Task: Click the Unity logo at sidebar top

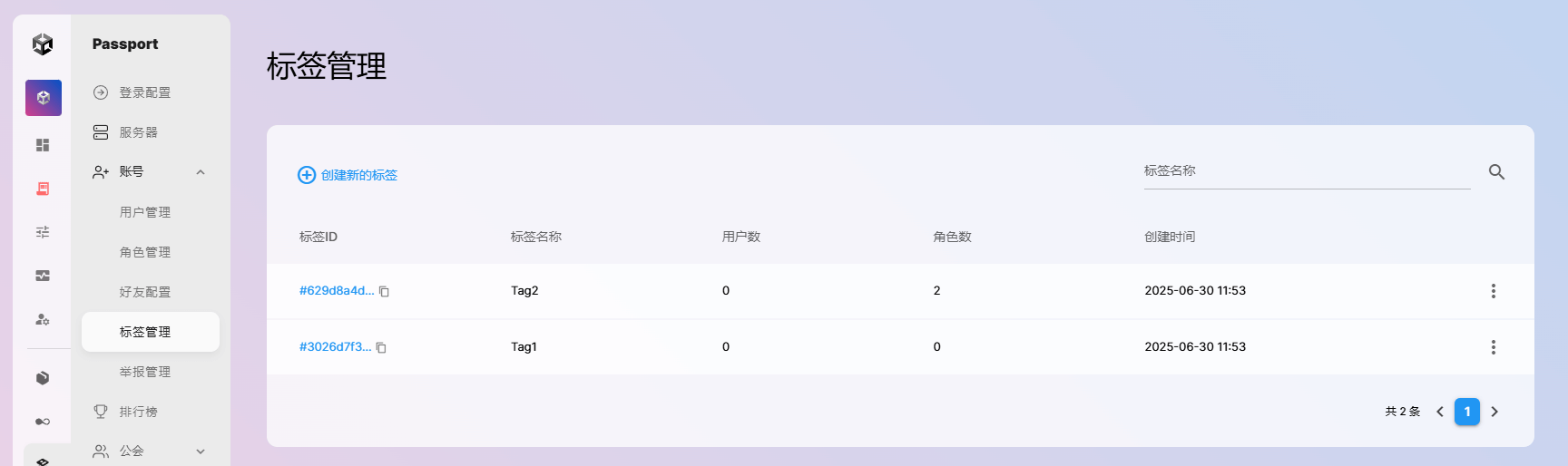Action: (43, 44)
